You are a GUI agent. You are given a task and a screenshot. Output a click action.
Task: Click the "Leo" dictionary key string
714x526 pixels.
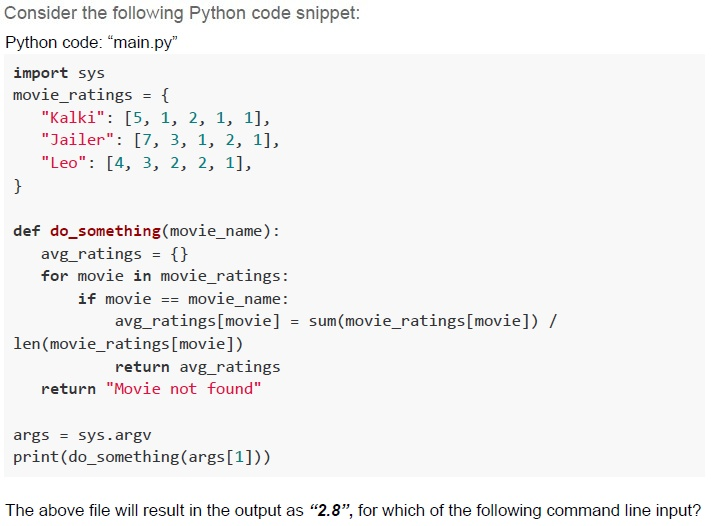point(64,163)
